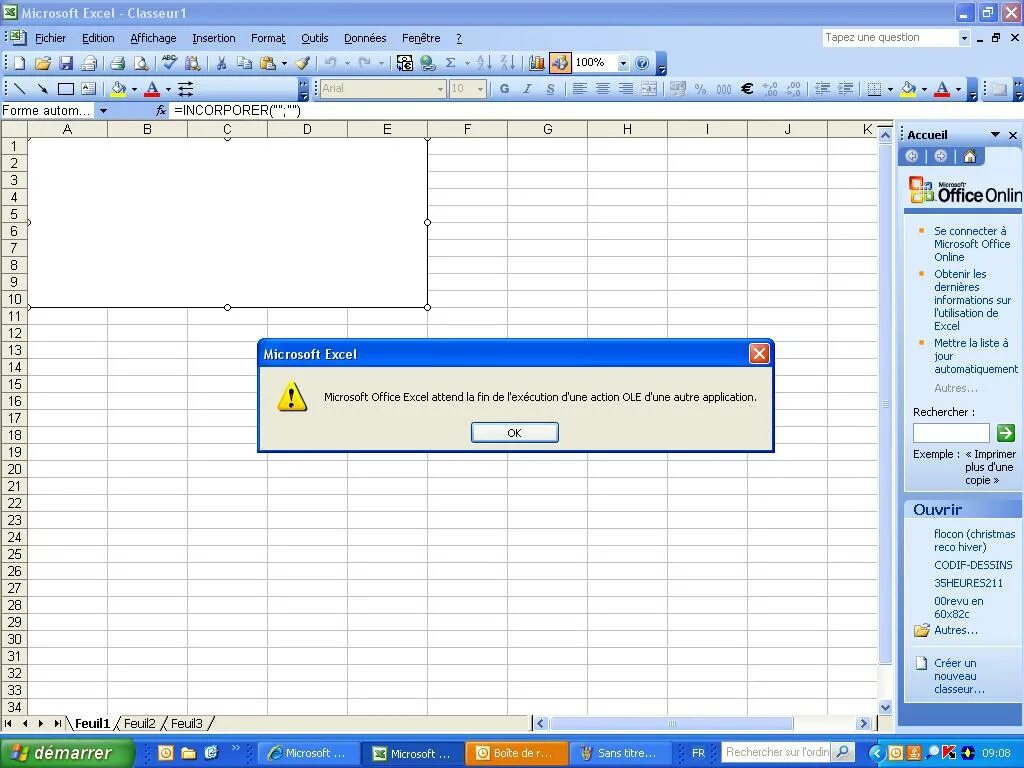Viewport: 1024px width, 768px height.
Task: Toggle Italic (I) formatting
Action: (x=527, y=88)
